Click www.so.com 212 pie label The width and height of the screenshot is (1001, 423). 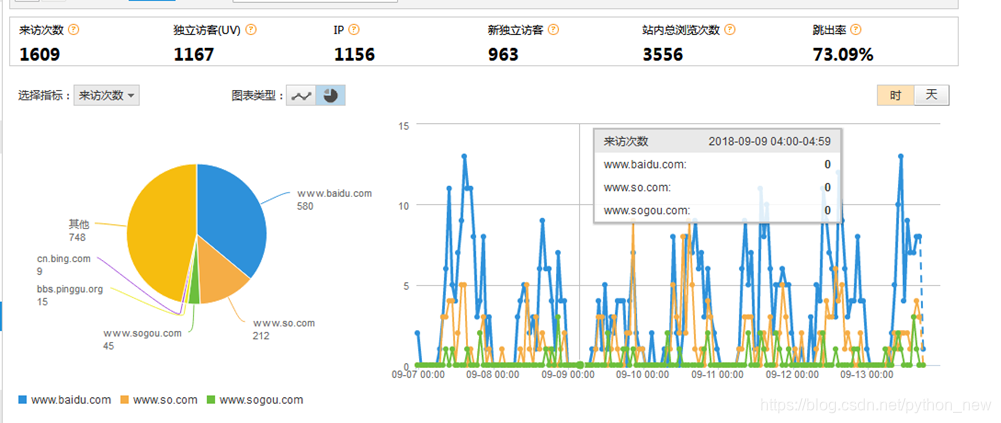pos(283,329)
